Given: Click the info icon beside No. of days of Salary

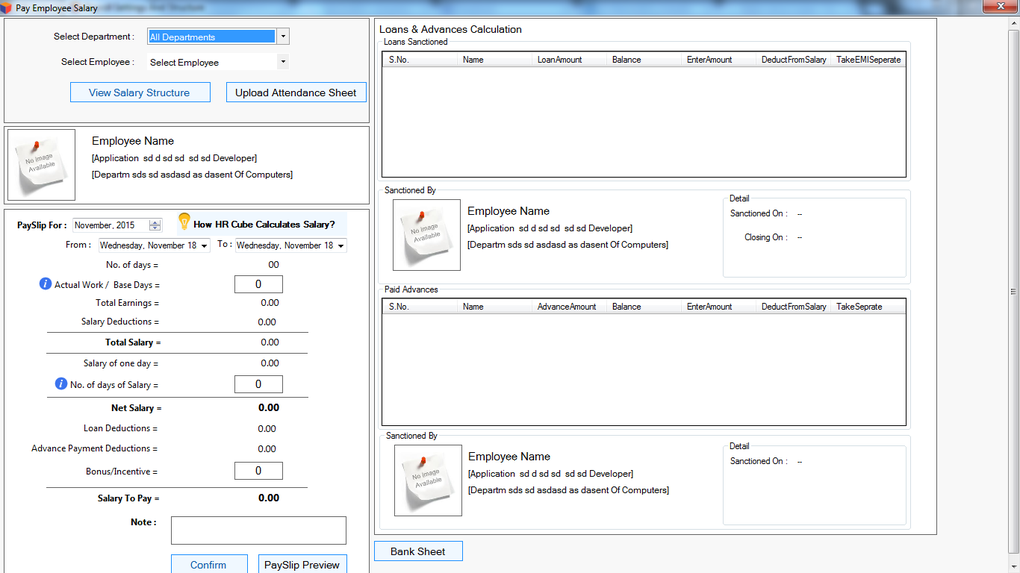Looking at the screenshot, I should pos(60,384).
